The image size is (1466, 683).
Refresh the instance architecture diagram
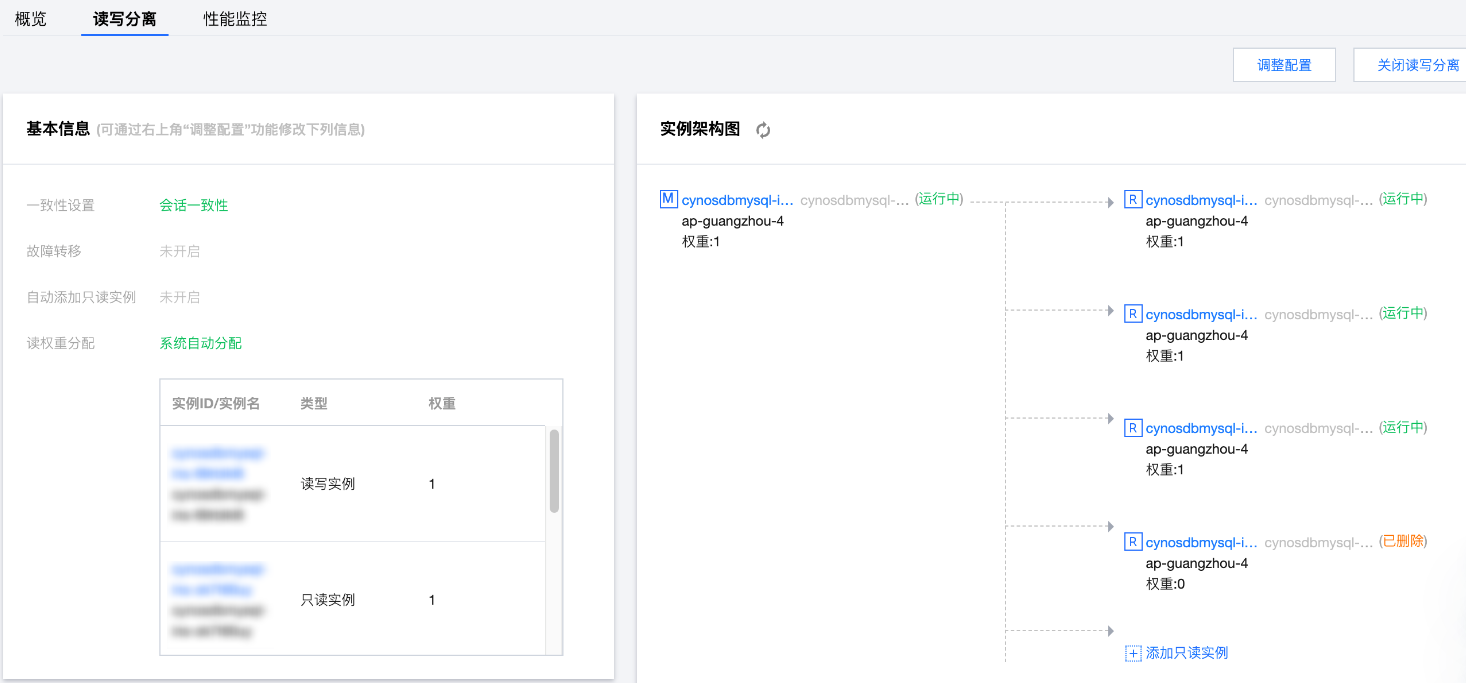click(763, 130)
